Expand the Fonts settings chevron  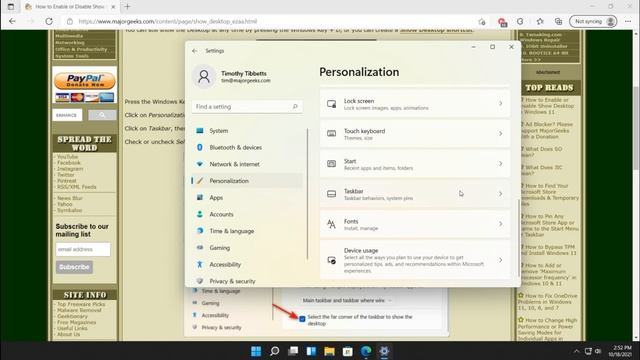(x=500, y=224)
